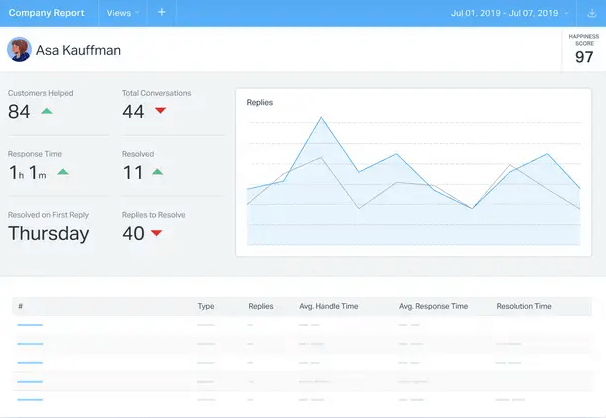606x418 pixels.
Task: Open the date range Jul 01 - Jul 07 picker
Action: pyautogui.click(x=509, y=13)
